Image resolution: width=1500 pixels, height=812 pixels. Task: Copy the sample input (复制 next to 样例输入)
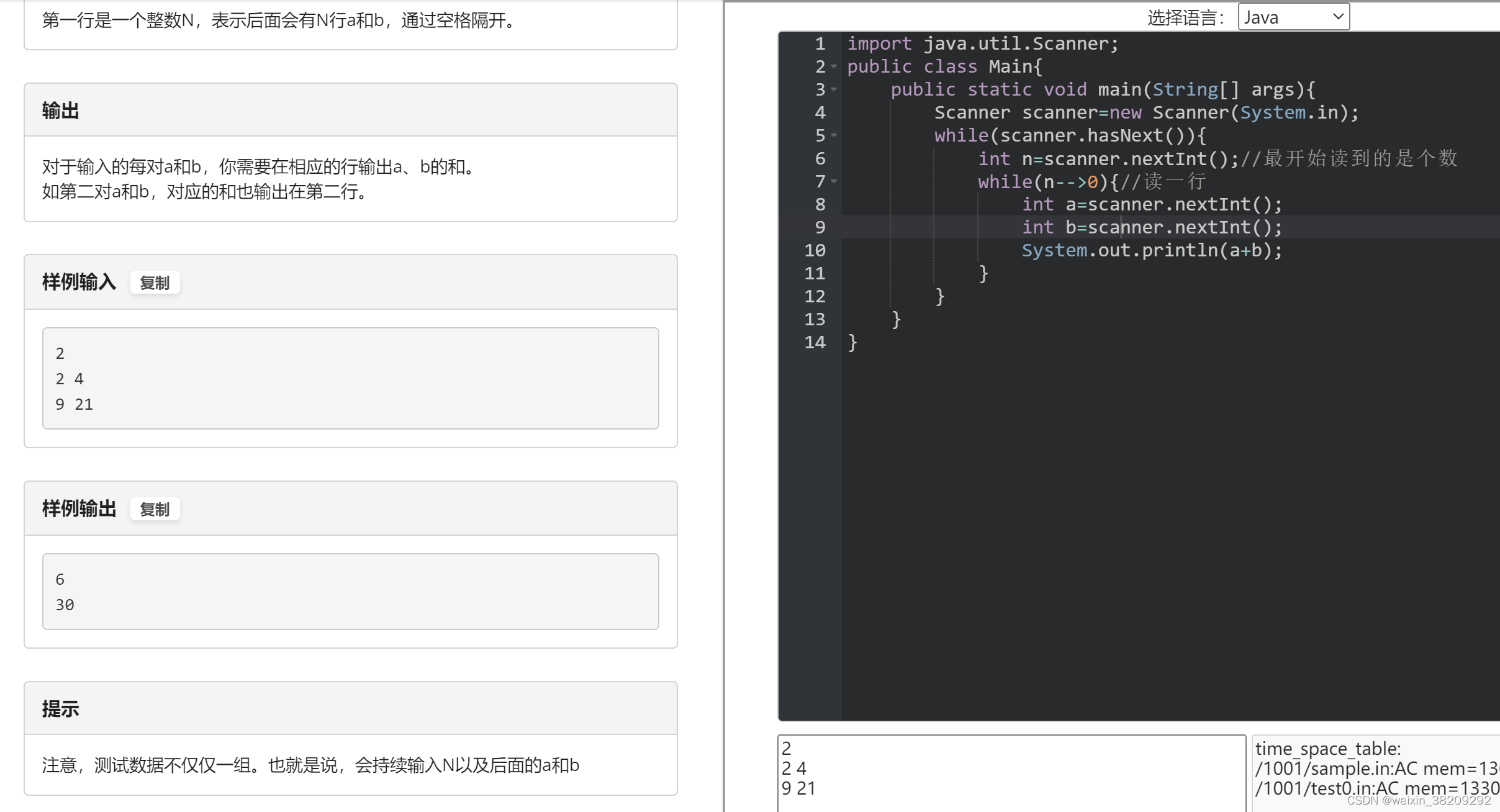(x=155, y=283)
